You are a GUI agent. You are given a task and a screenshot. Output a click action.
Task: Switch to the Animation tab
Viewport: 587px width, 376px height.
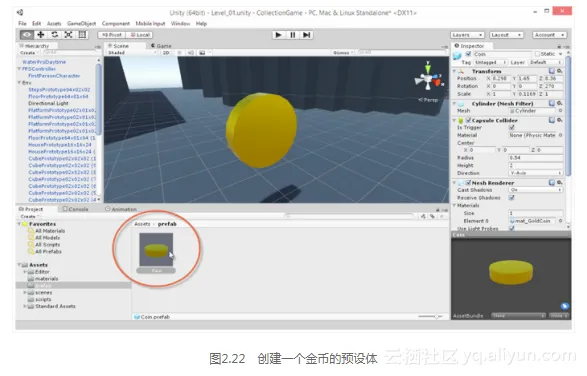[x=121, y=209]
